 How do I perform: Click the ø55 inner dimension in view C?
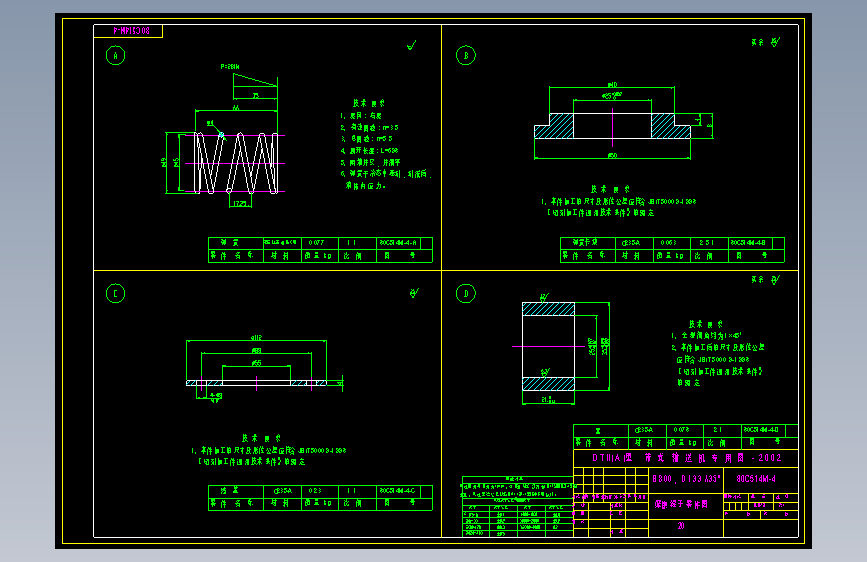256,363
